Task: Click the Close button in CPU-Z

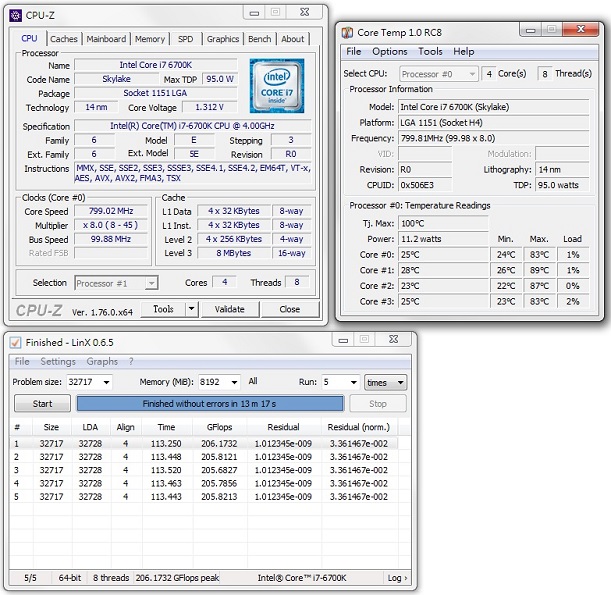Action: pyautogui.click(x=290, y=309)
